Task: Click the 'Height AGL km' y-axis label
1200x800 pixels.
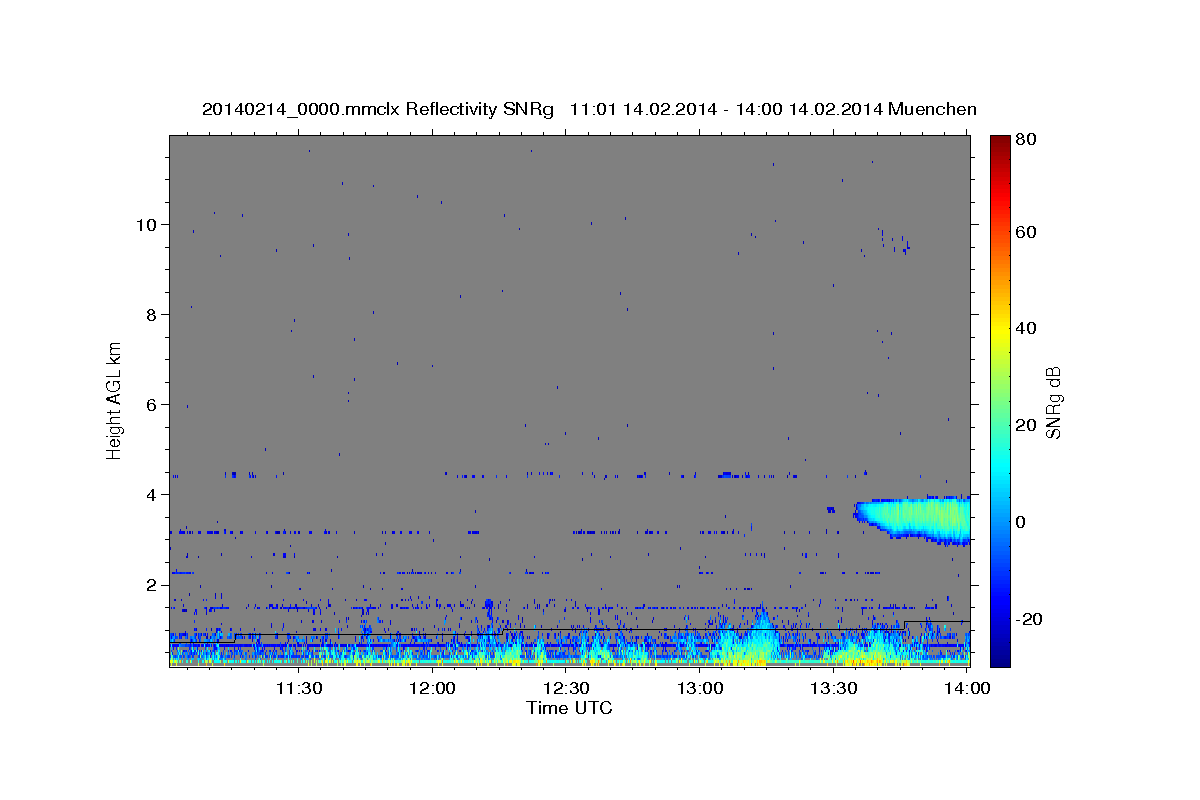Action: pos(115,400)
